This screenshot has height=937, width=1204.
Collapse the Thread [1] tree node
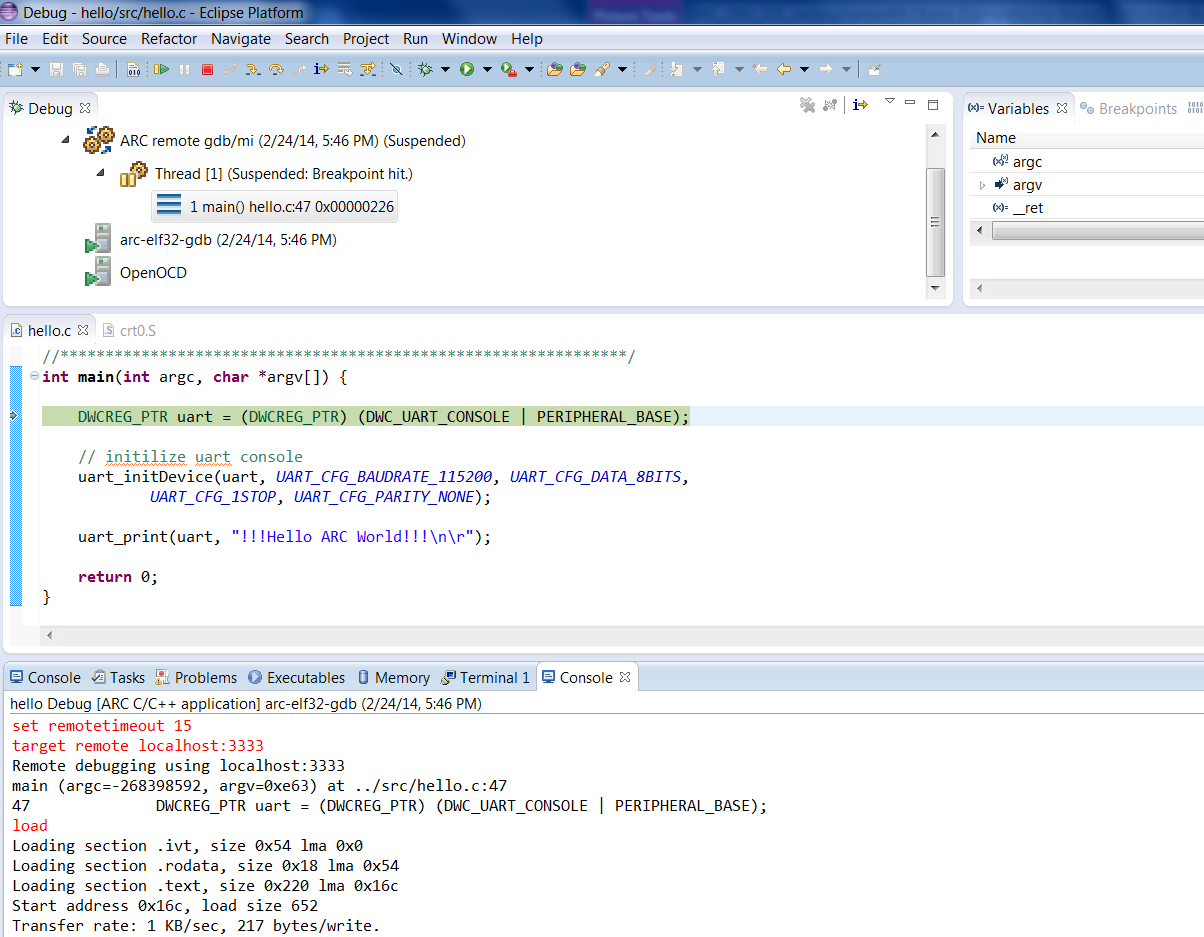[100, 173]
